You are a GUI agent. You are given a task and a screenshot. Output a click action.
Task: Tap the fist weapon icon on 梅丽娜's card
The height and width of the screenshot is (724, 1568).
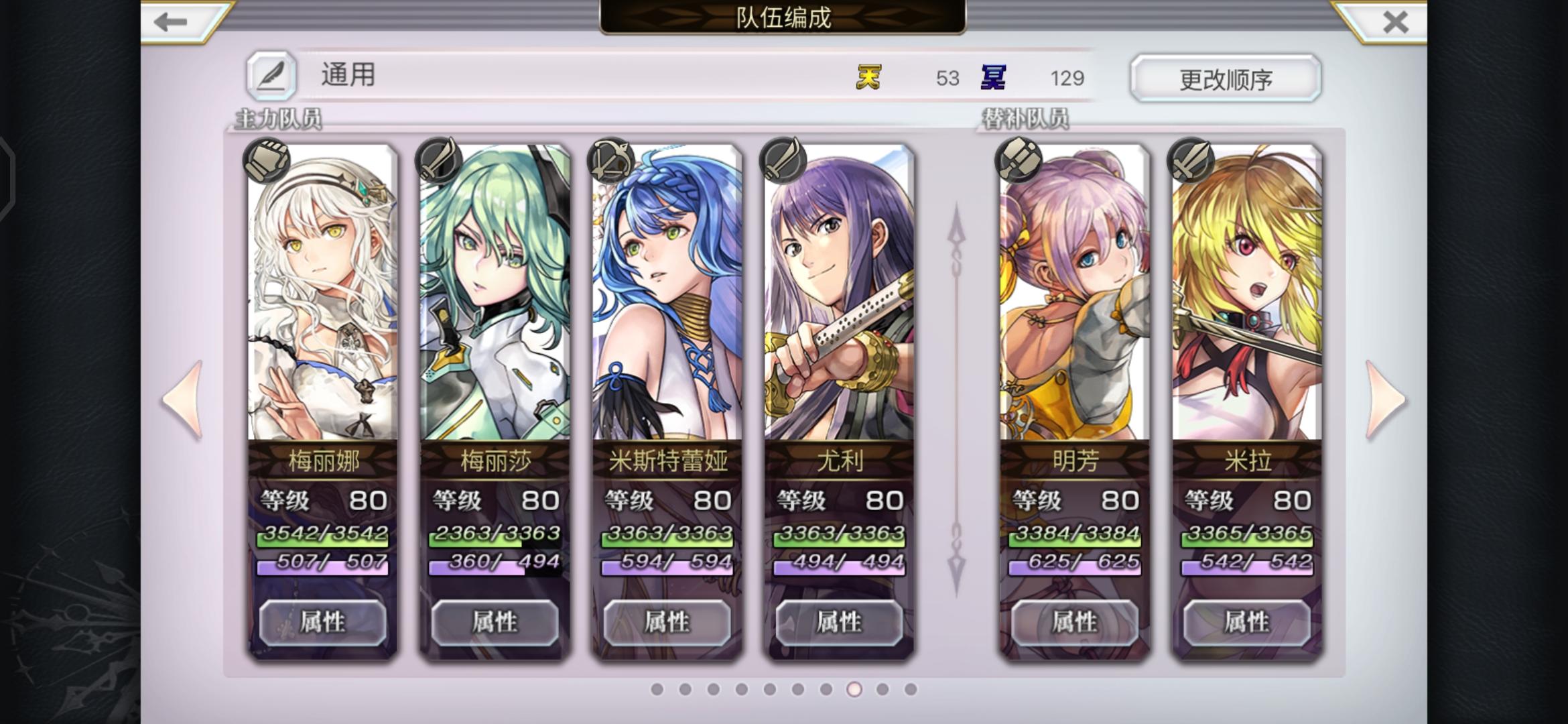click(x=267, y=161)
